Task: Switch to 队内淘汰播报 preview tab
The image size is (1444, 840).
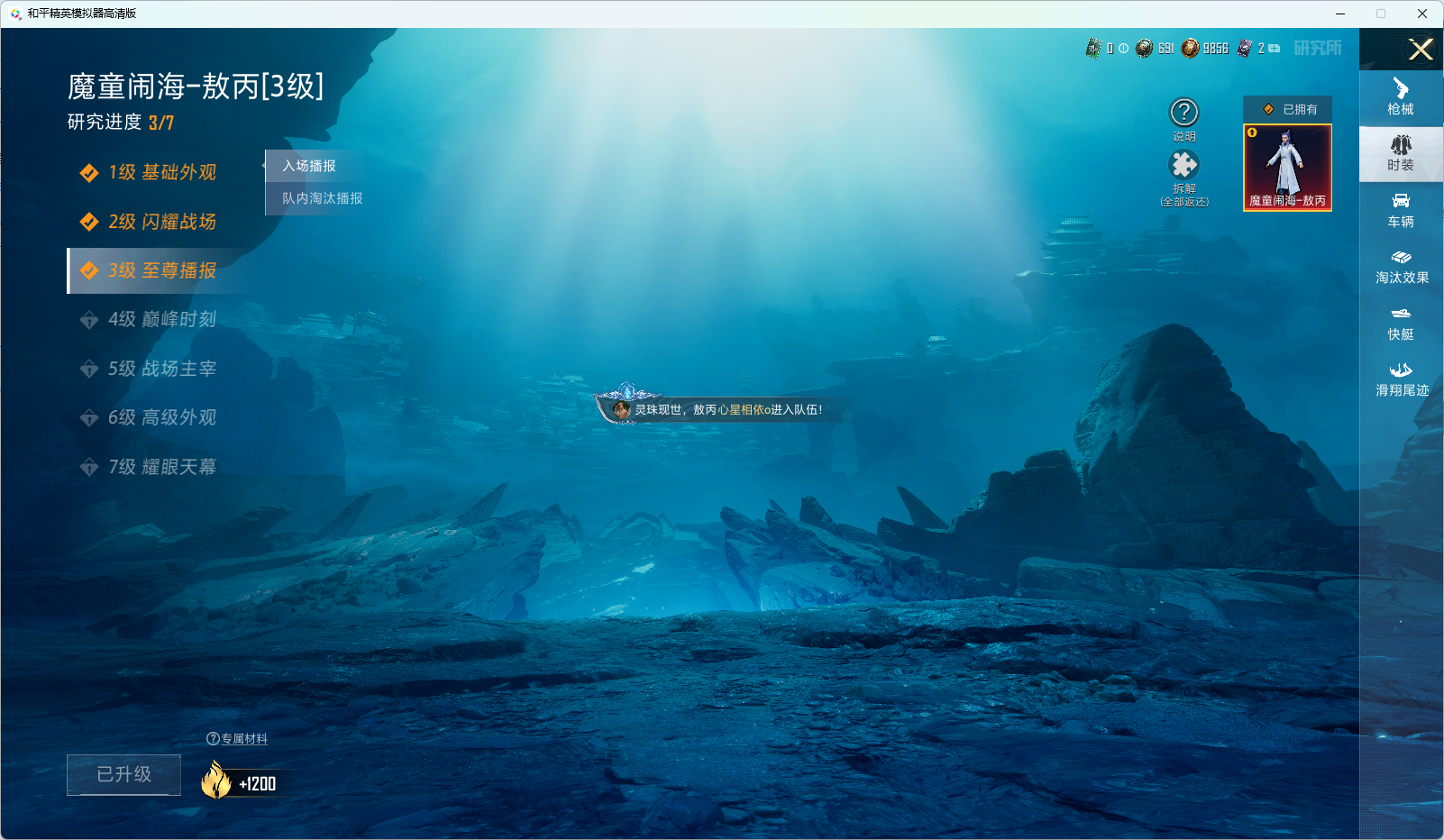Action: [x=322, y=198]
